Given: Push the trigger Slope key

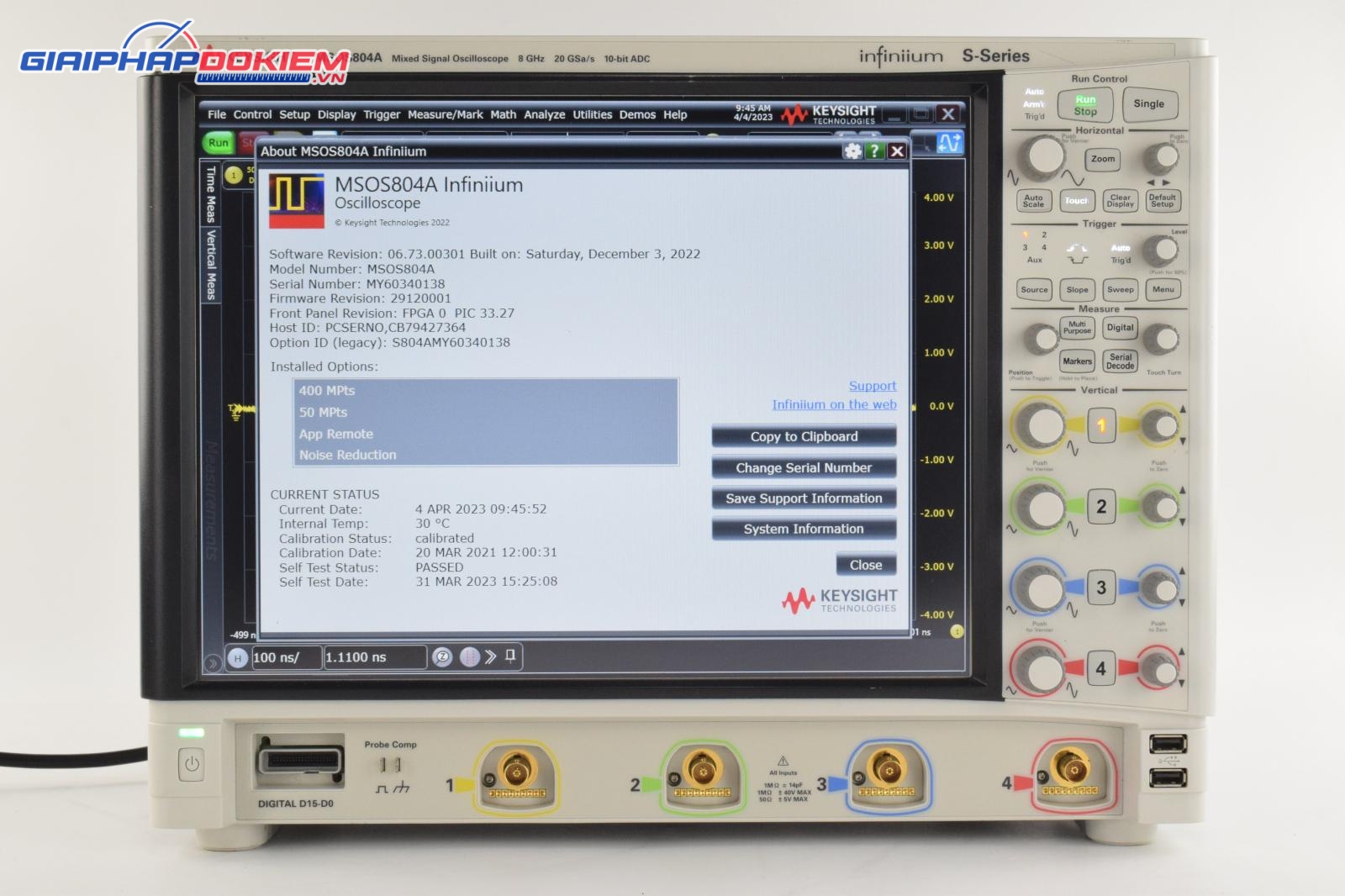Looking at the screenshot, I should 1078,290.
